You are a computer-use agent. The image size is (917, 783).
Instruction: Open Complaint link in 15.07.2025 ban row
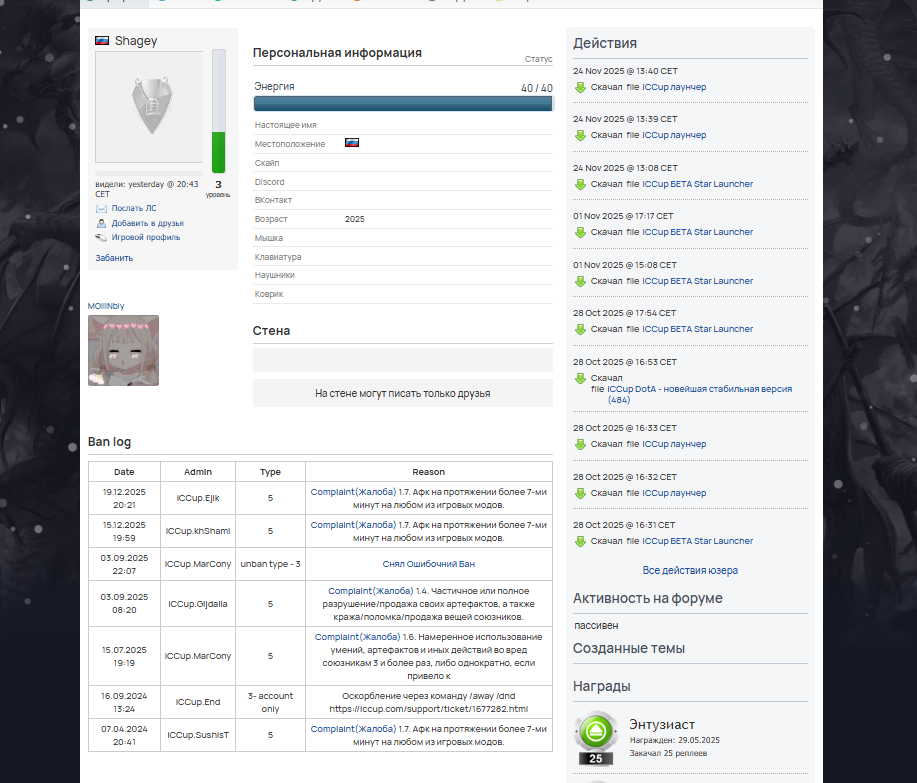(357, 637)
